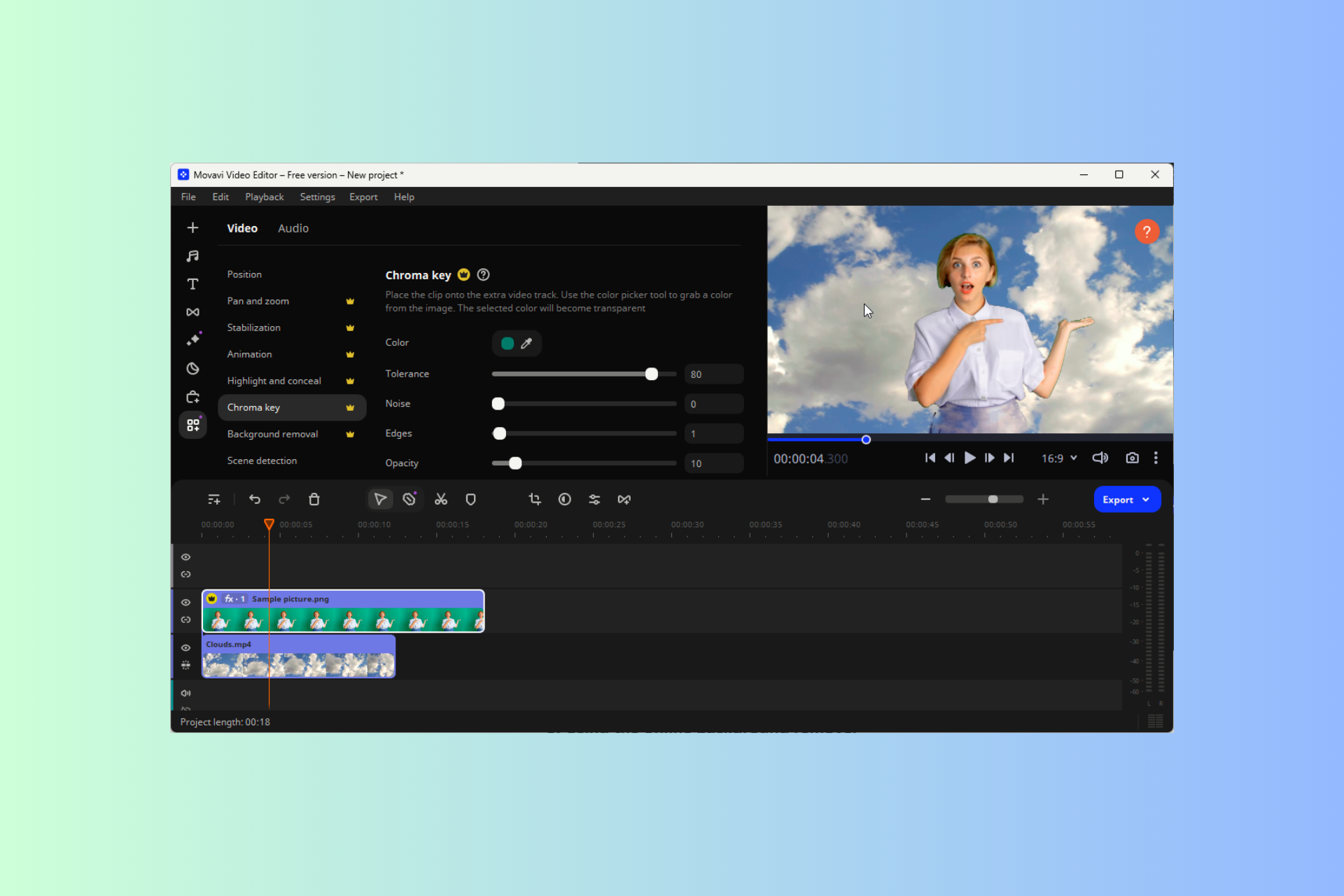
Task: Toggle visibility of the top empty track
Action: tap(185, 557)
